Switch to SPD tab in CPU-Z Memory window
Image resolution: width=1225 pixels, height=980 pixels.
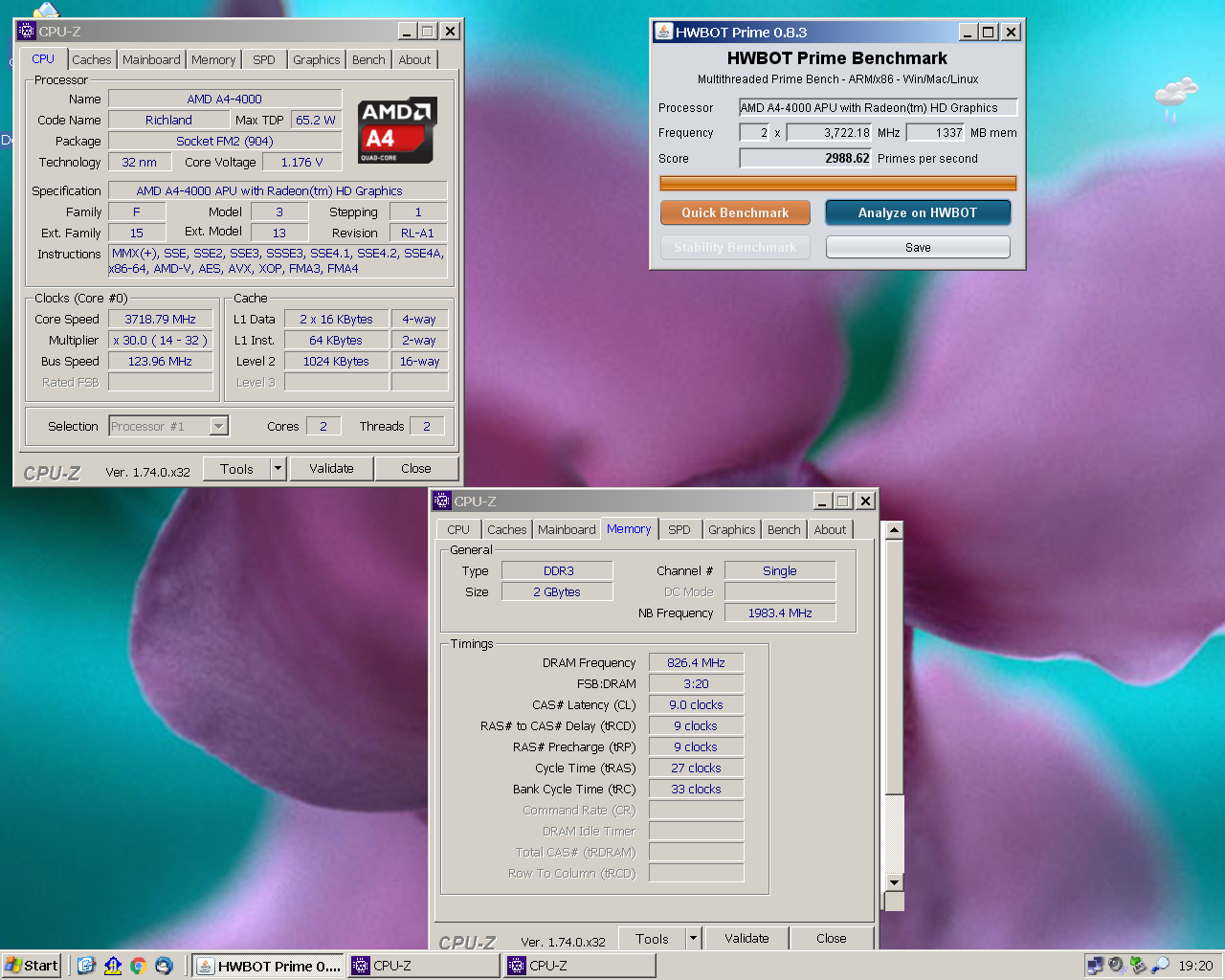pos(679,529)
